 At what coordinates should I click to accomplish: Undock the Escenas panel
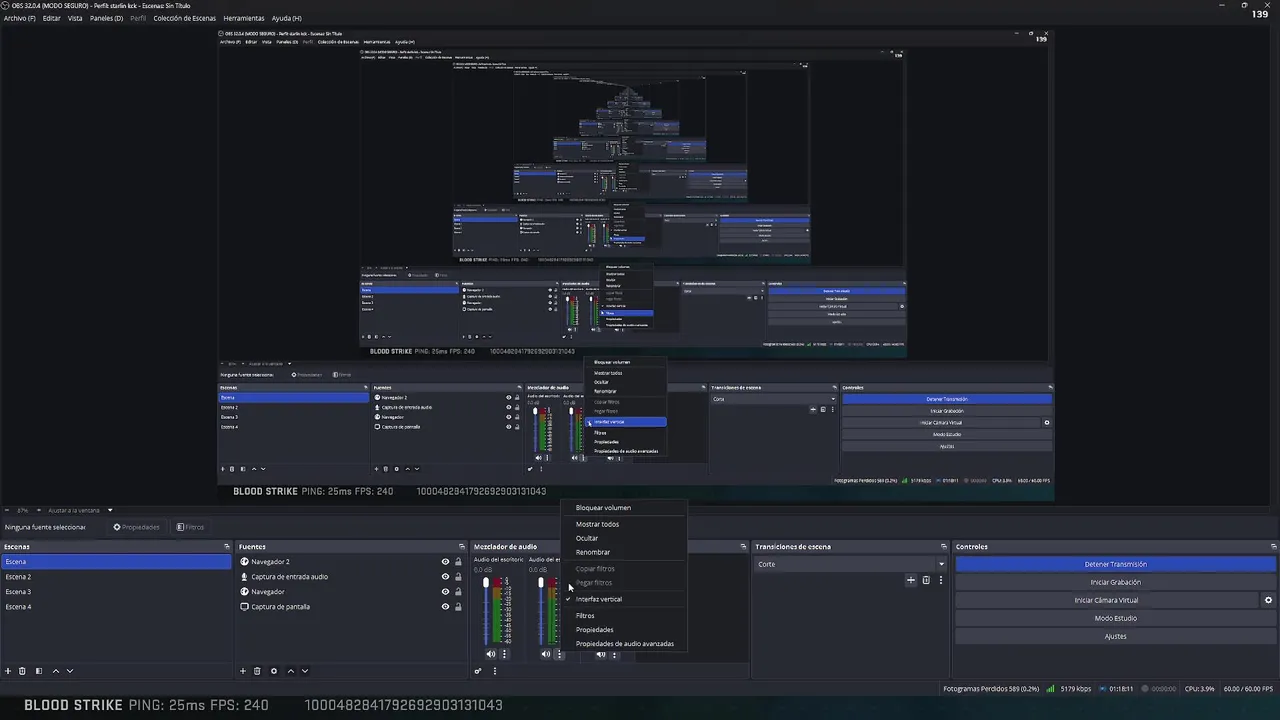[227, 547]
